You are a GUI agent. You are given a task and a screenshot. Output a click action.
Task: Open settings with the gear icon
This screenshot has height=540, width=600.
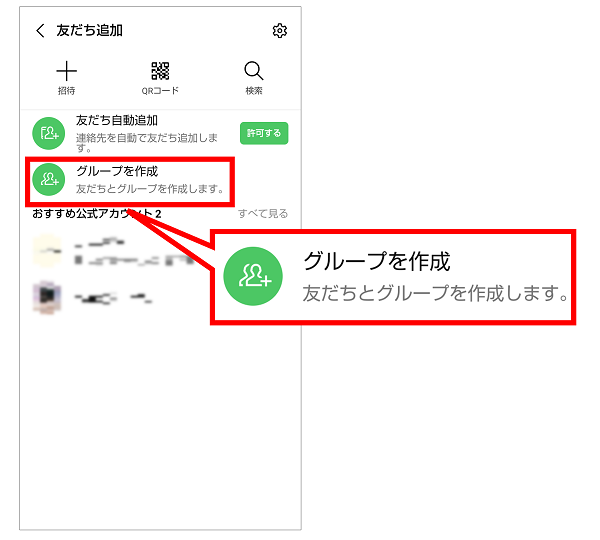click(280, 31)
